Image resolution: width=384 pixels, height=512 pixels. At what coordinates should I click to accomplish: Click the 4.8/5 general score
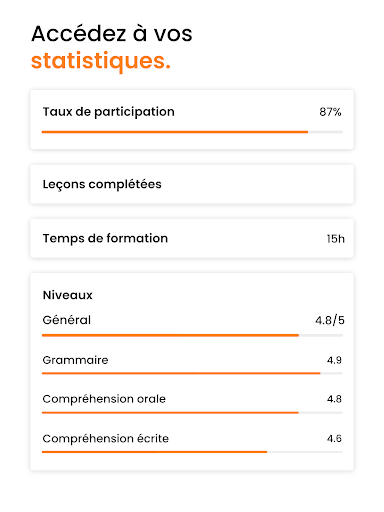pyautogui.click(x=330, y=320)
